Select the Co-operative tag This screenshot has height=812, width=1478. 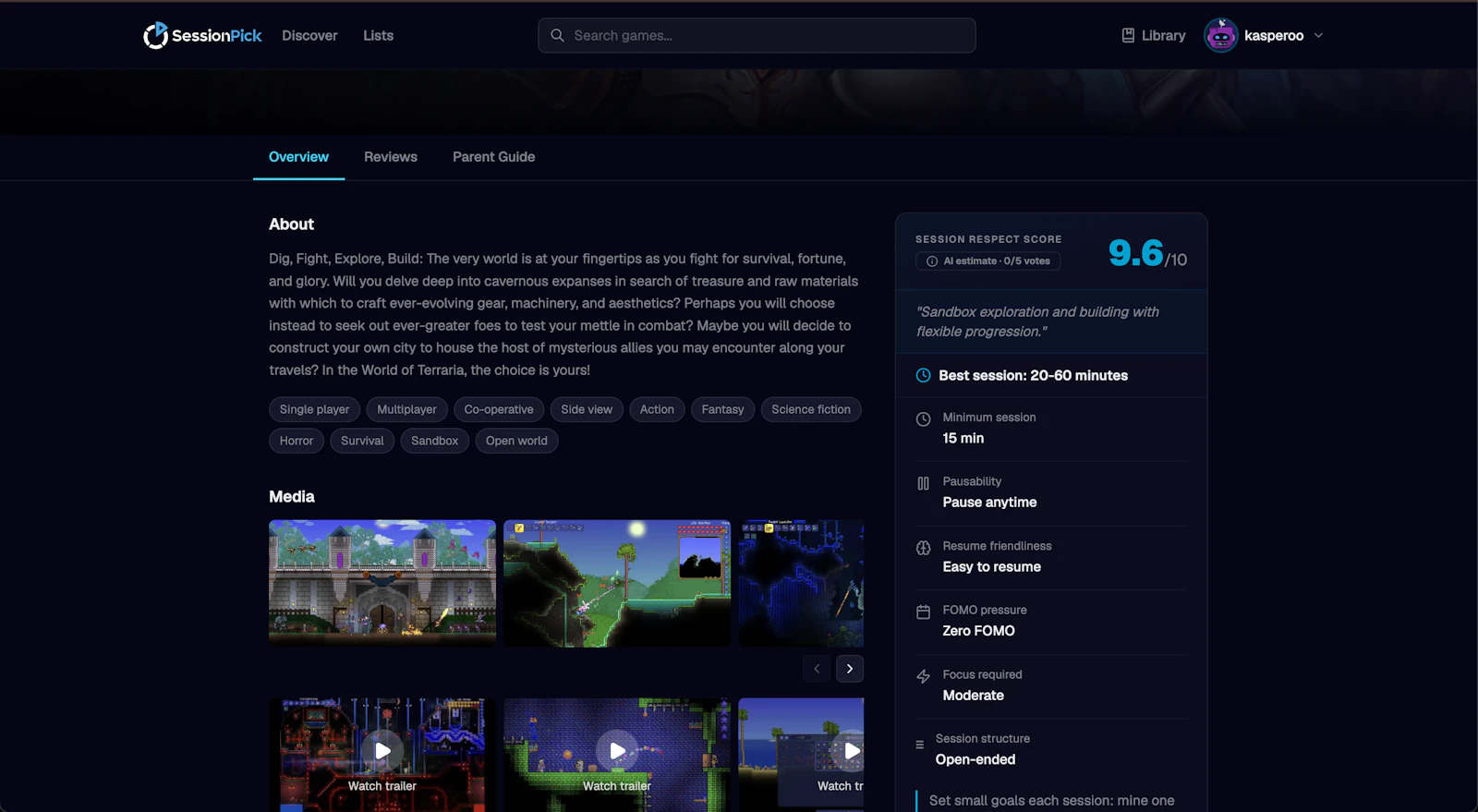[499, 409]
